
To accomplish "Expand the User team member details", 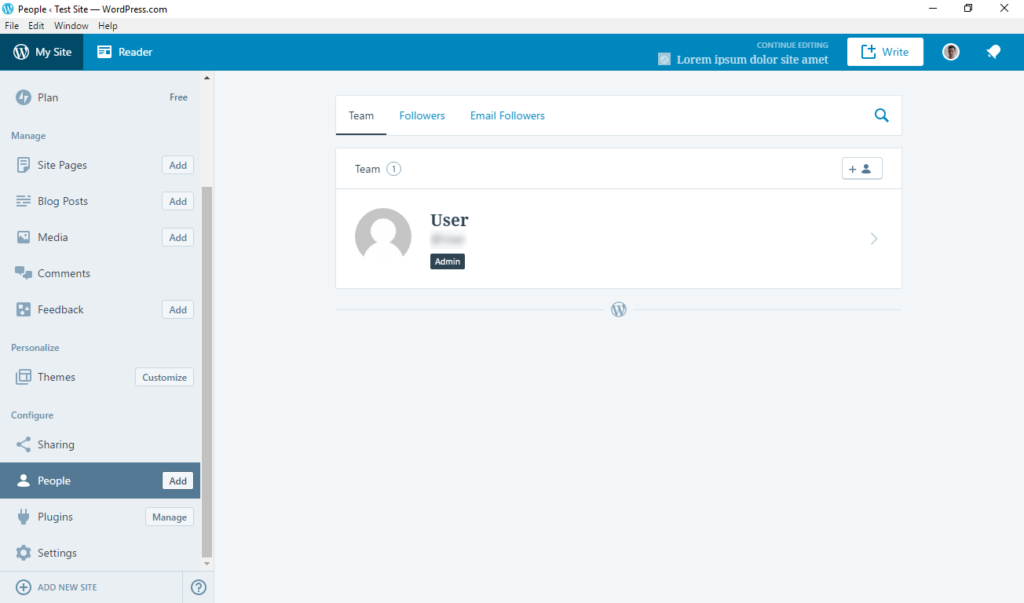I will pos(873,239).
